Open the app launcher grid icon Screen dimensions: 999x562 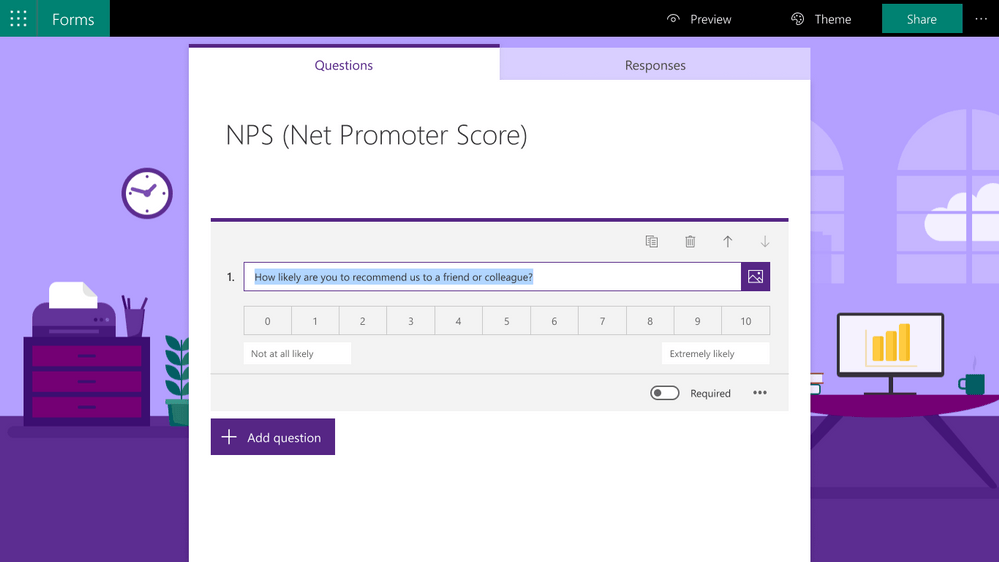click(x=18, y=18)
